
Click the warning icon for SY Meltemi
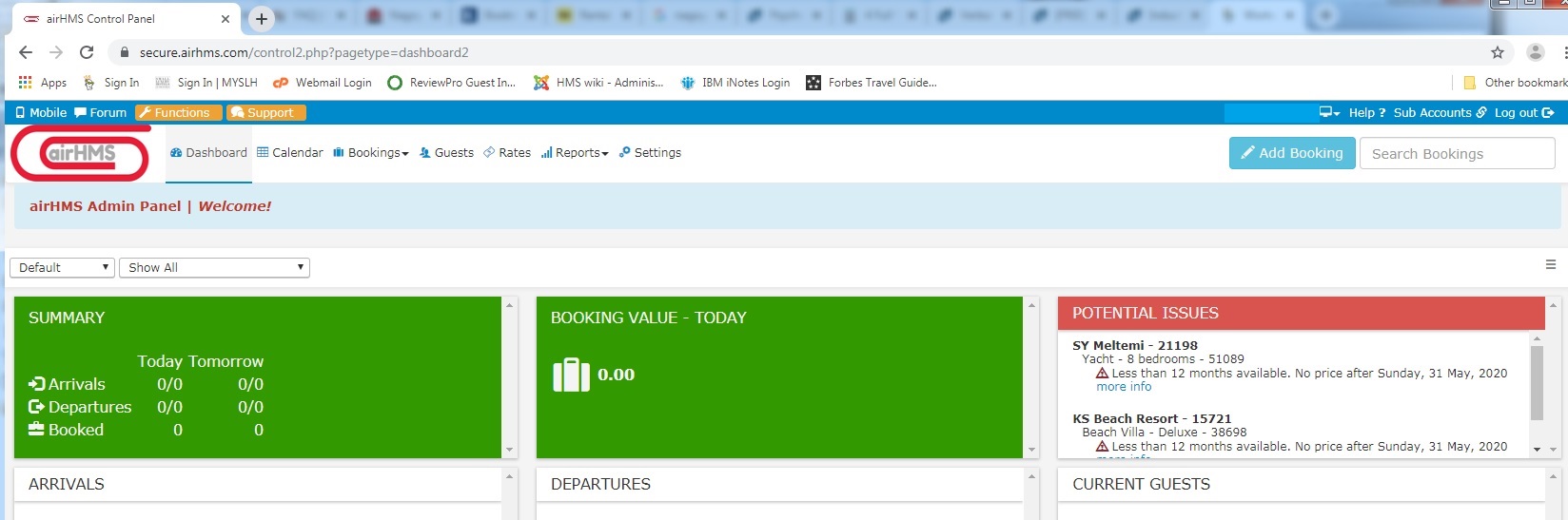1103,374
